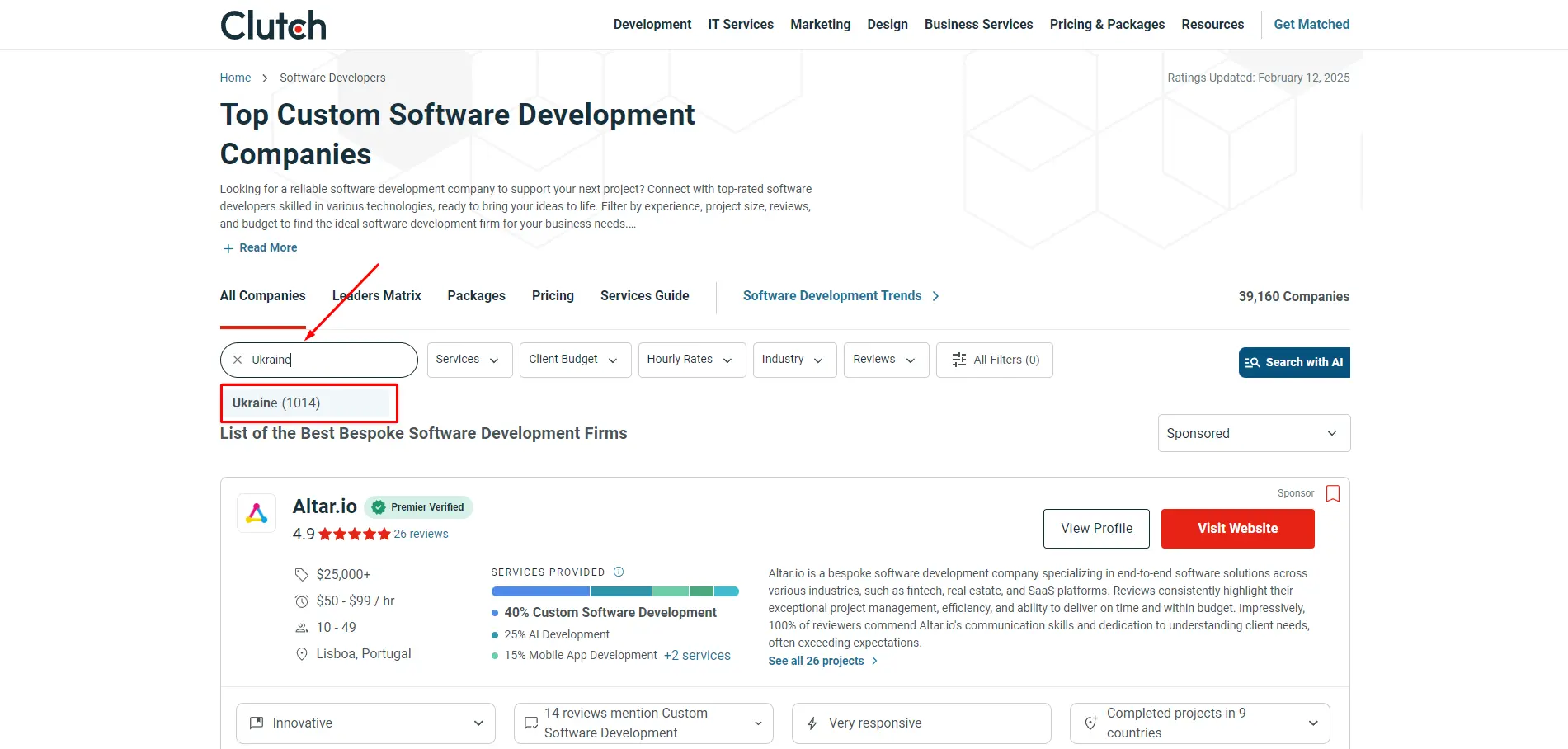Screen dimensions: 1568x749
Task: Open the Development nav menu
Action: tap(652, 25)
